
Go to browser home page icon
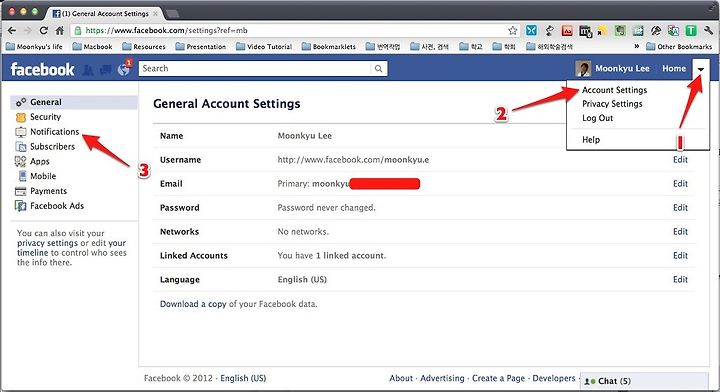pyautogui.click(x=60, y=30)
